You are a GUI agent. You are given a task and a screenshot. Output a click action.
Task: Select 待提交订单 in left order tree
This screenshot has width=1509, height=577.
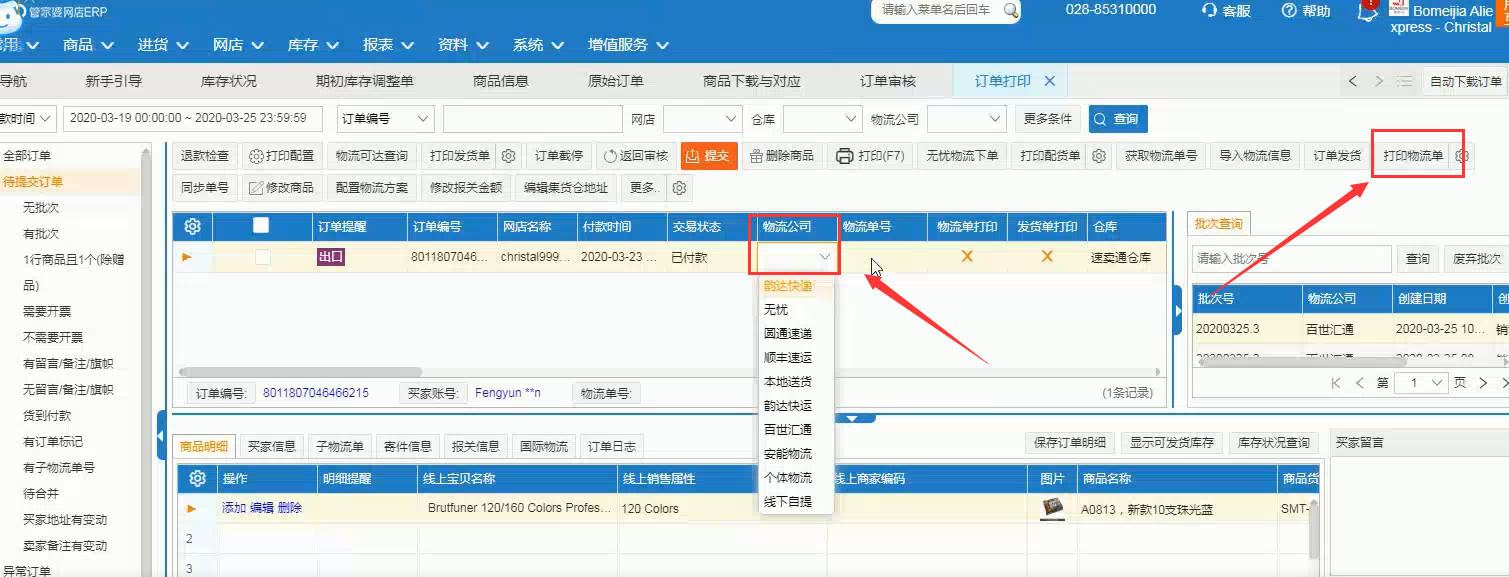coord(33,182)
